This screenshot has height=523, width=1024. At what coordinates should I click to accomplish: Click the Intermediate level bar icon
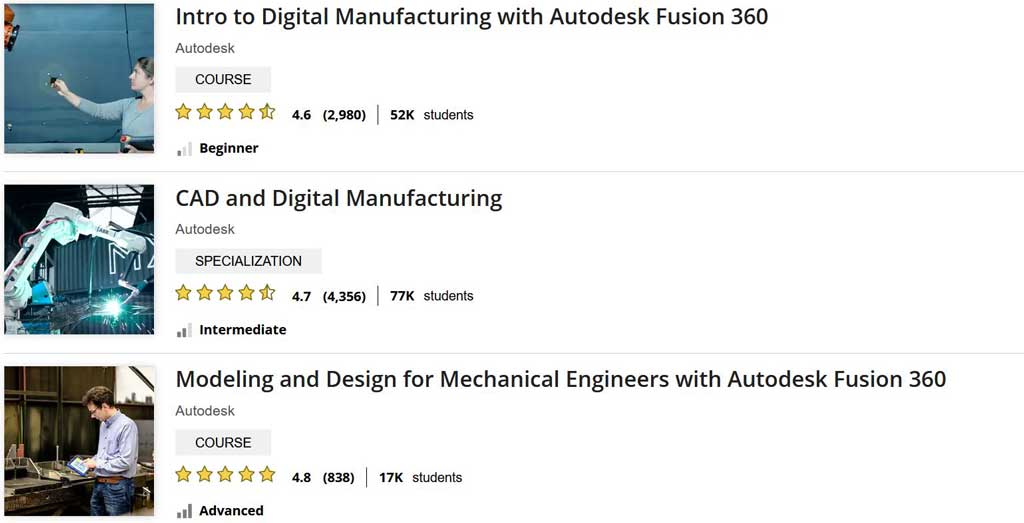coord(184,330)
